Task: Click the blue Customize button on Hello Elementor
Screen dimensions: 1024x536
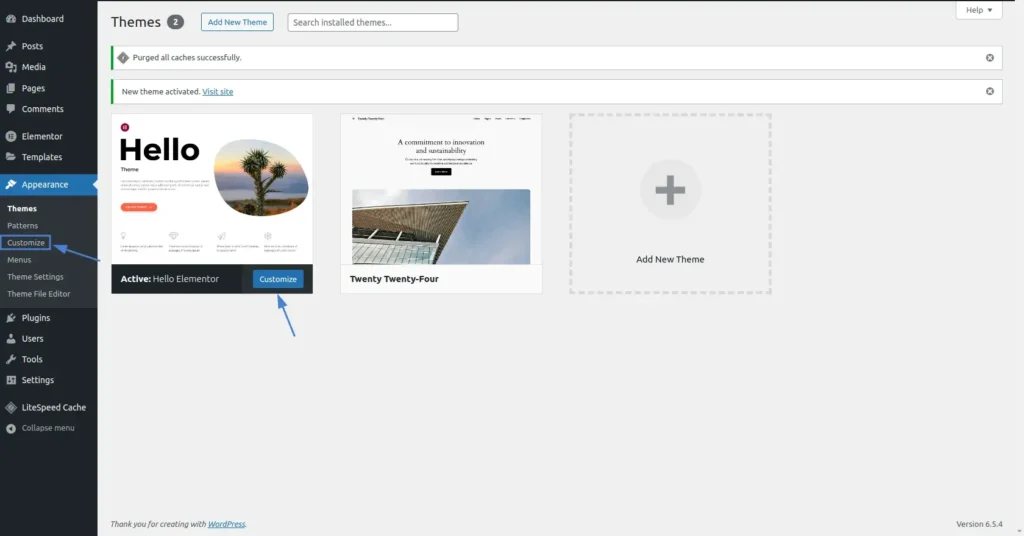Action: pyautogui.click(x=278, y=279)
